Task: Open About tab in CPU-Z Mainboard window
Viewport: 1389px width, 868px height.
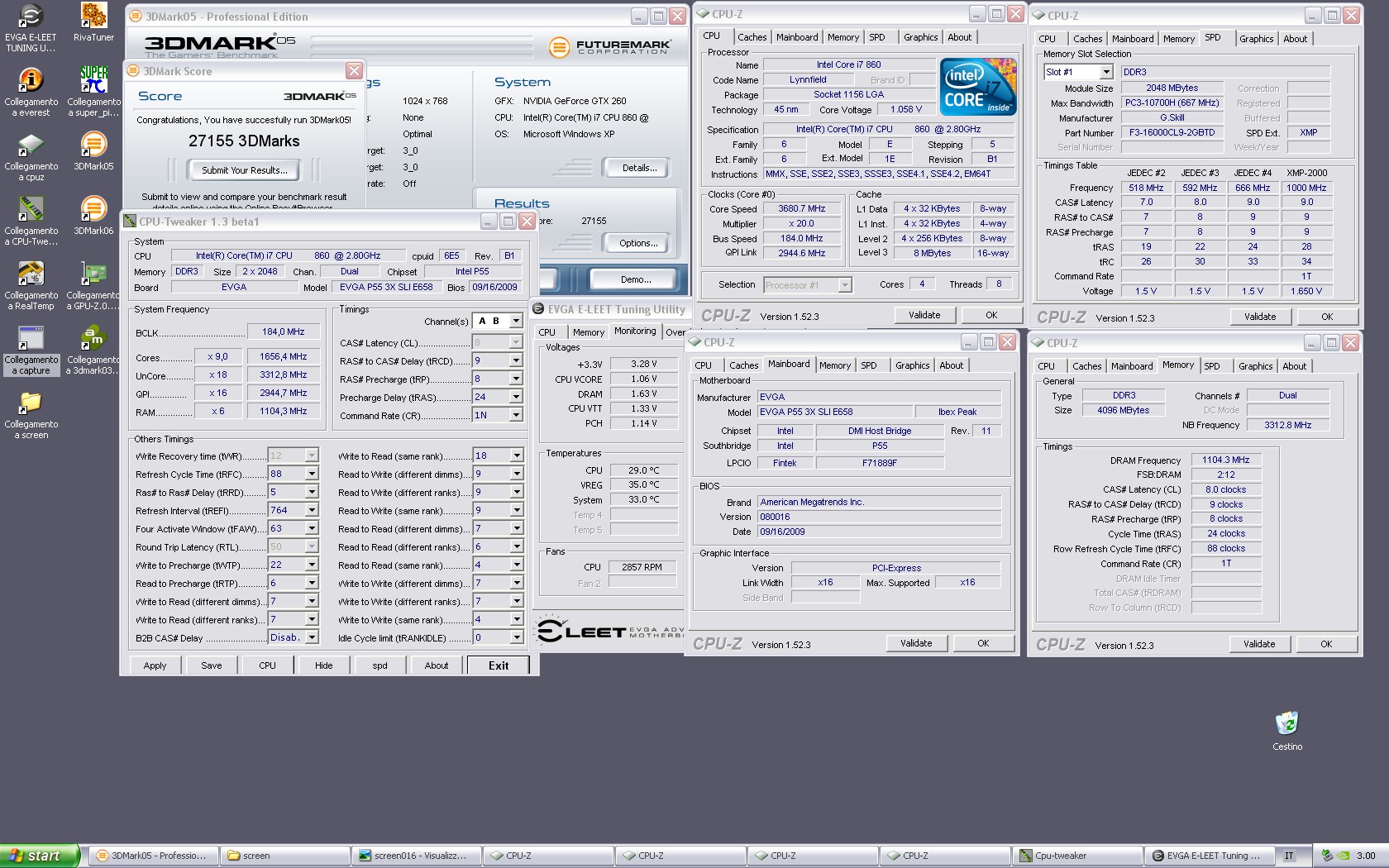Action: click(x=951, y=365)
